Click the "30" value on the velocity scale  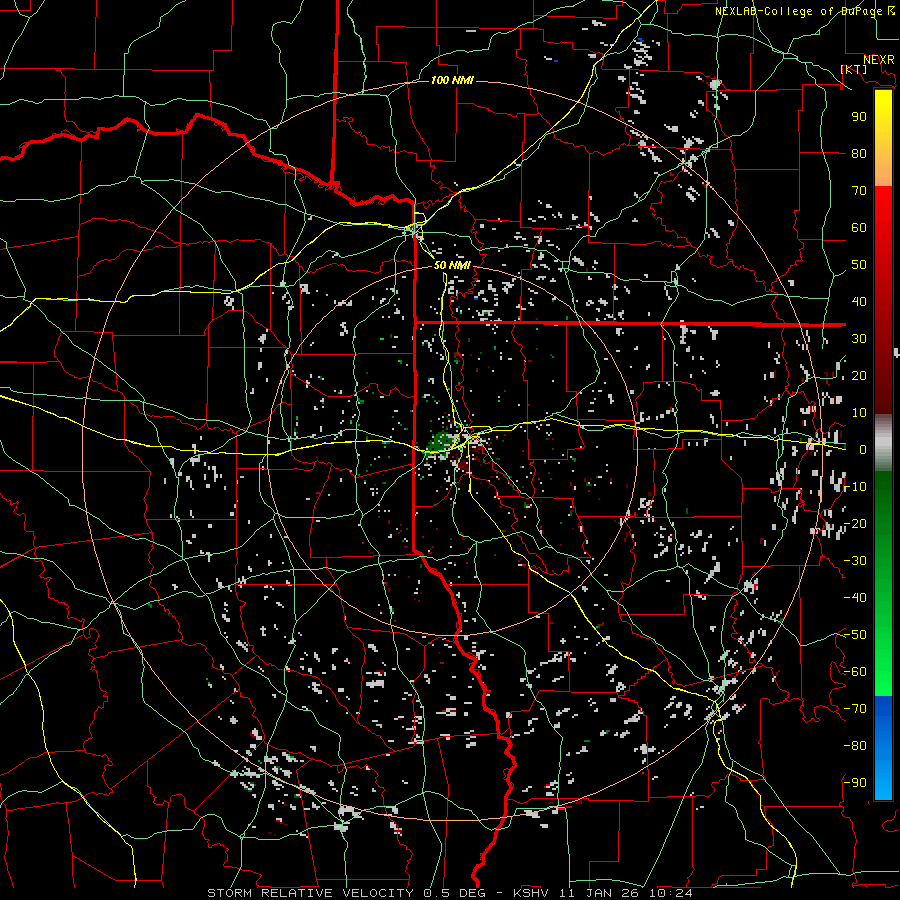click(859, 339)
